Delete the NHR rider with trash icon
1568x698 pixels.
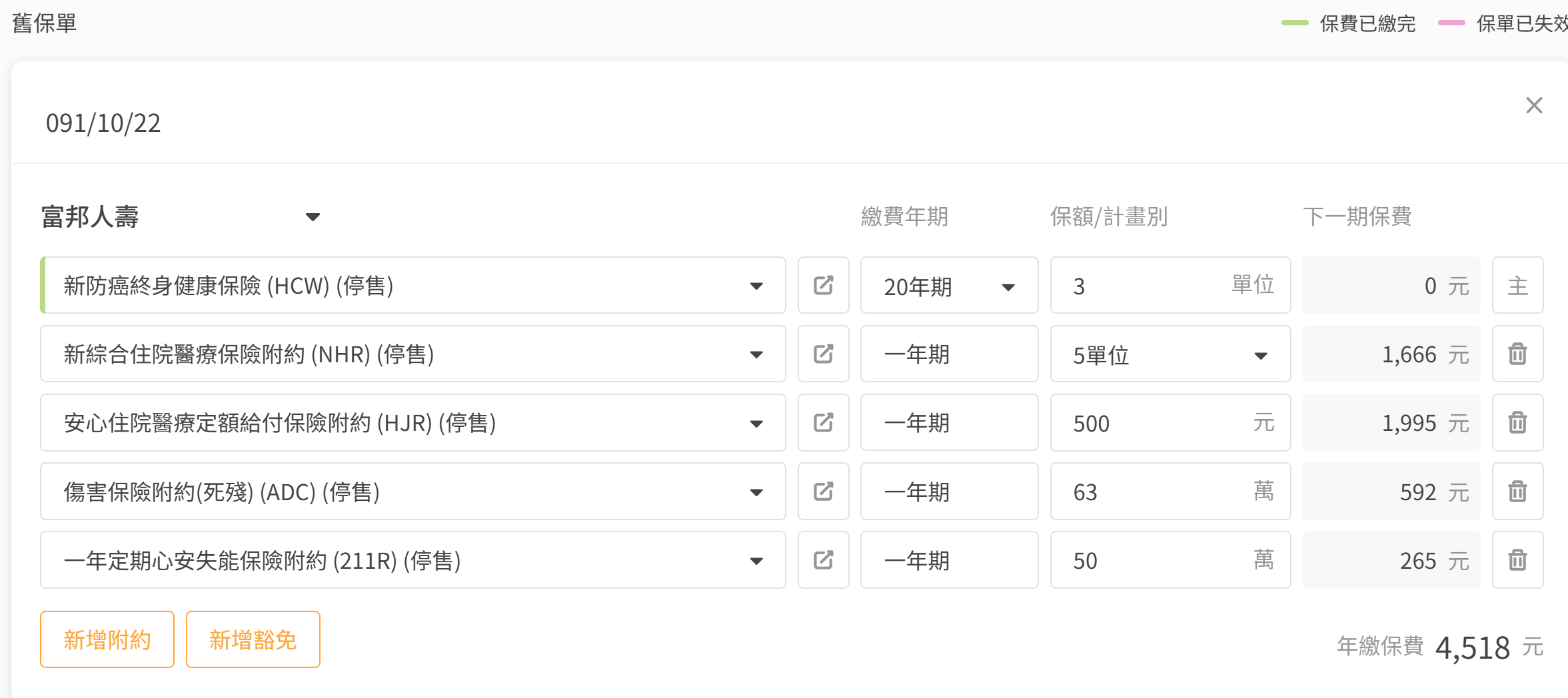(1517, 354)
